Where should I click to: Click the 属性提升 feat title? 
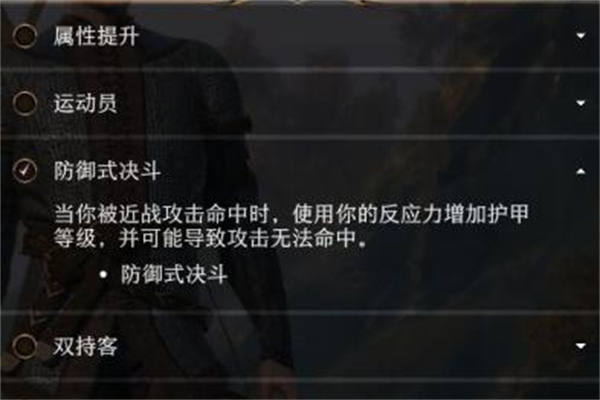pos(96,36)
